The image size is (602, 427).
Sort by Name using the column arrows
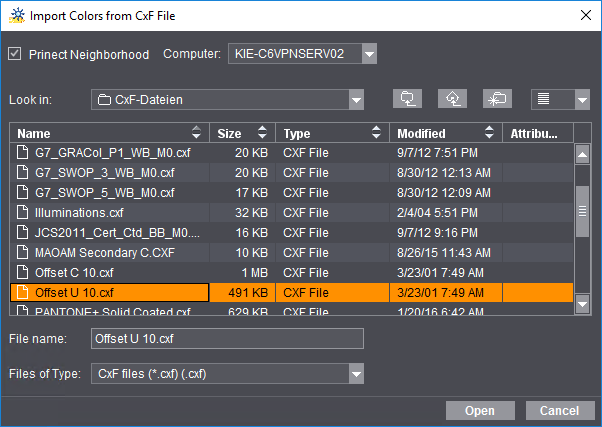(x=198, y=133)
